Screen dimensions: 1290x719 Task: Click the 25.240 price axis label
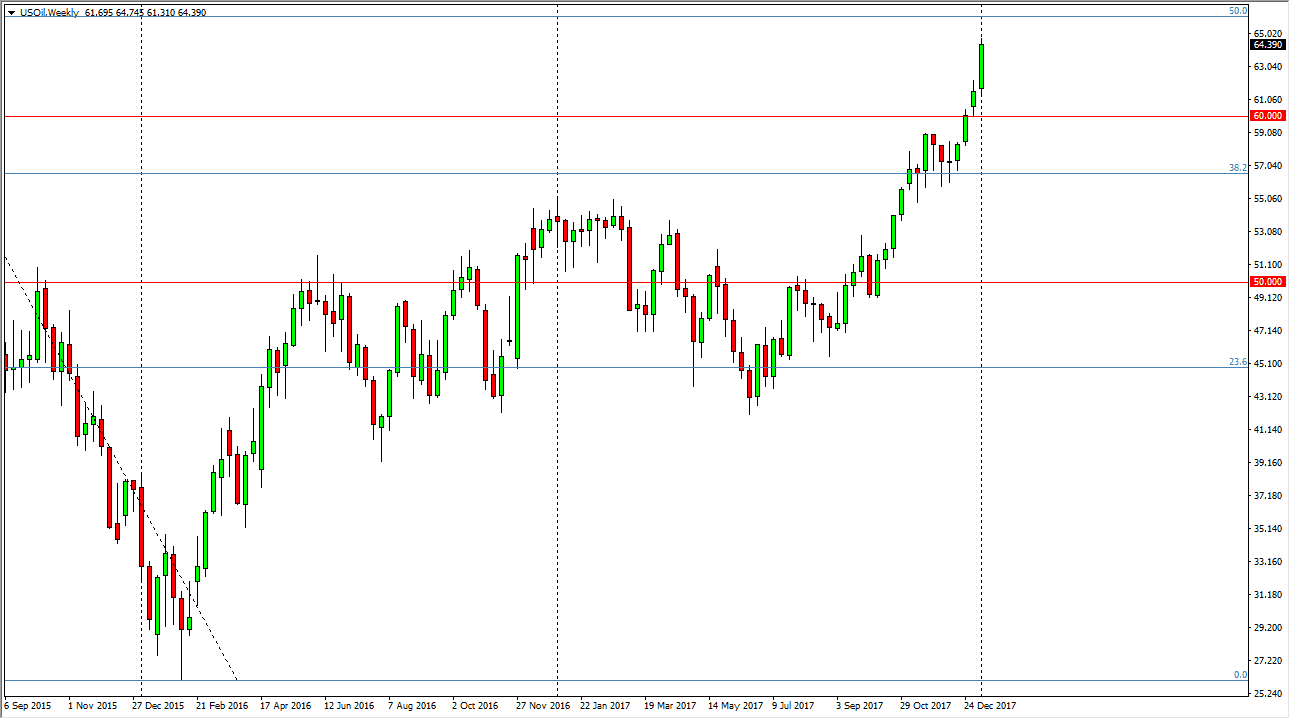[x=1266, y=693]
